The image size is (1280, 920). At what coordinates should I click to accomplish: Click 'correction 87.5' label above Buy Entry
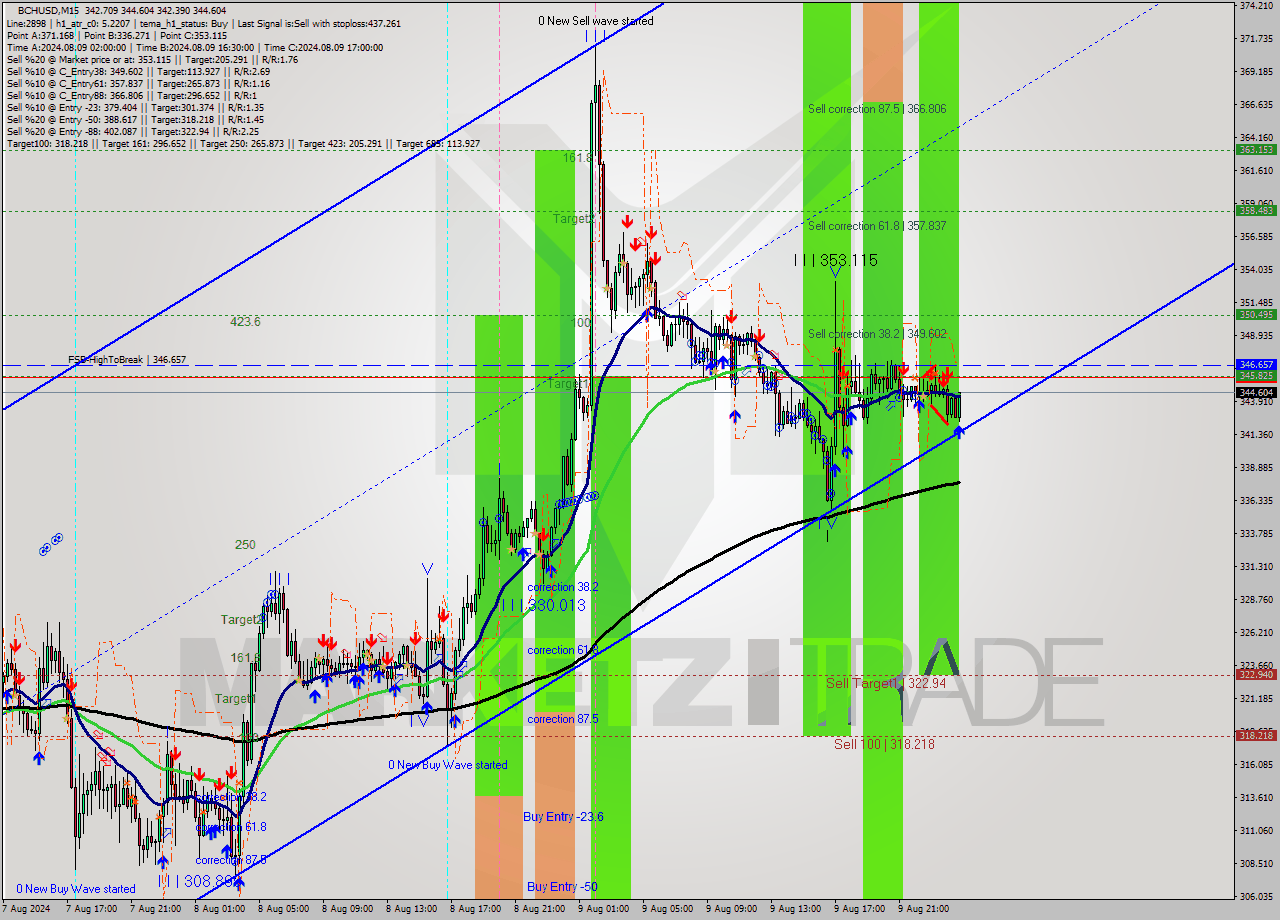tap(563, 719)
